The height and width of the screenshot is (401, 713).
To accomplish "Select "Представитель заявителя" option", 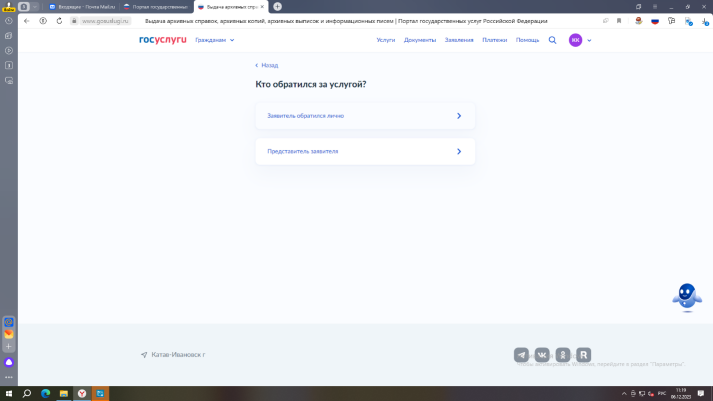I will [365, 151].
